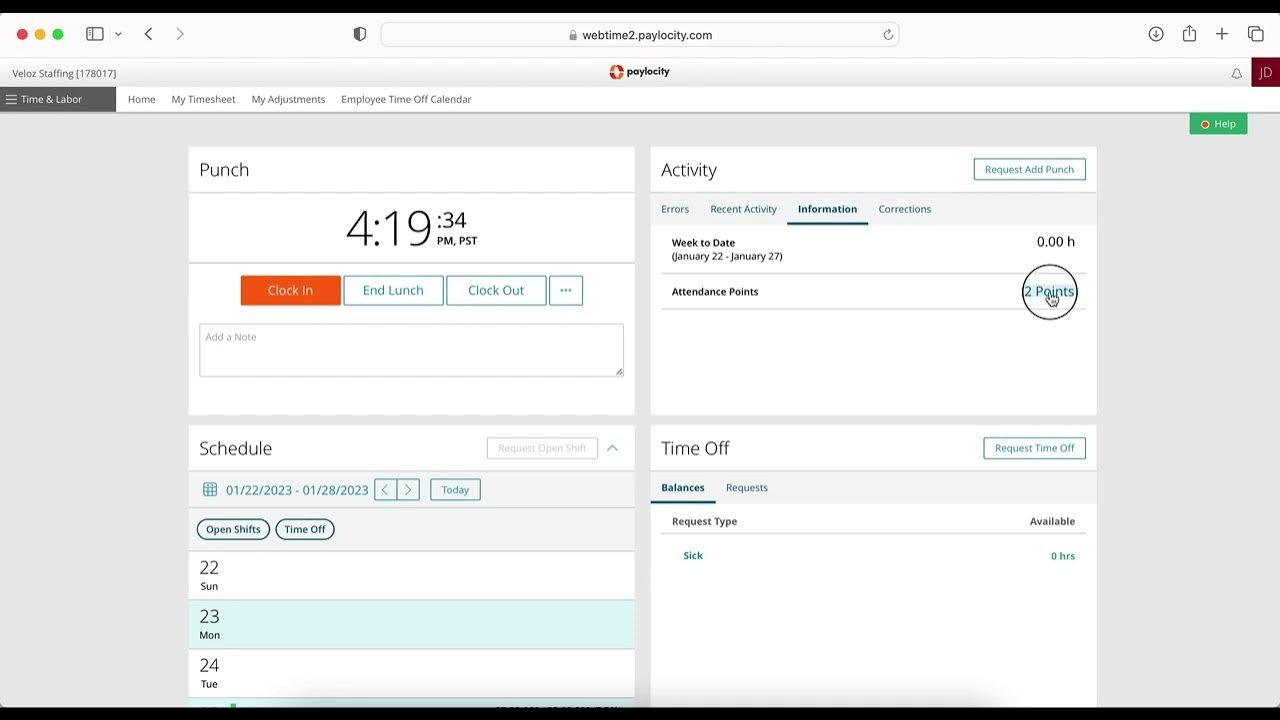Switch to the Recent Activity tab
Viewport: 1280px width, 720px height.
pyautogui.click(x=743, y=209)
